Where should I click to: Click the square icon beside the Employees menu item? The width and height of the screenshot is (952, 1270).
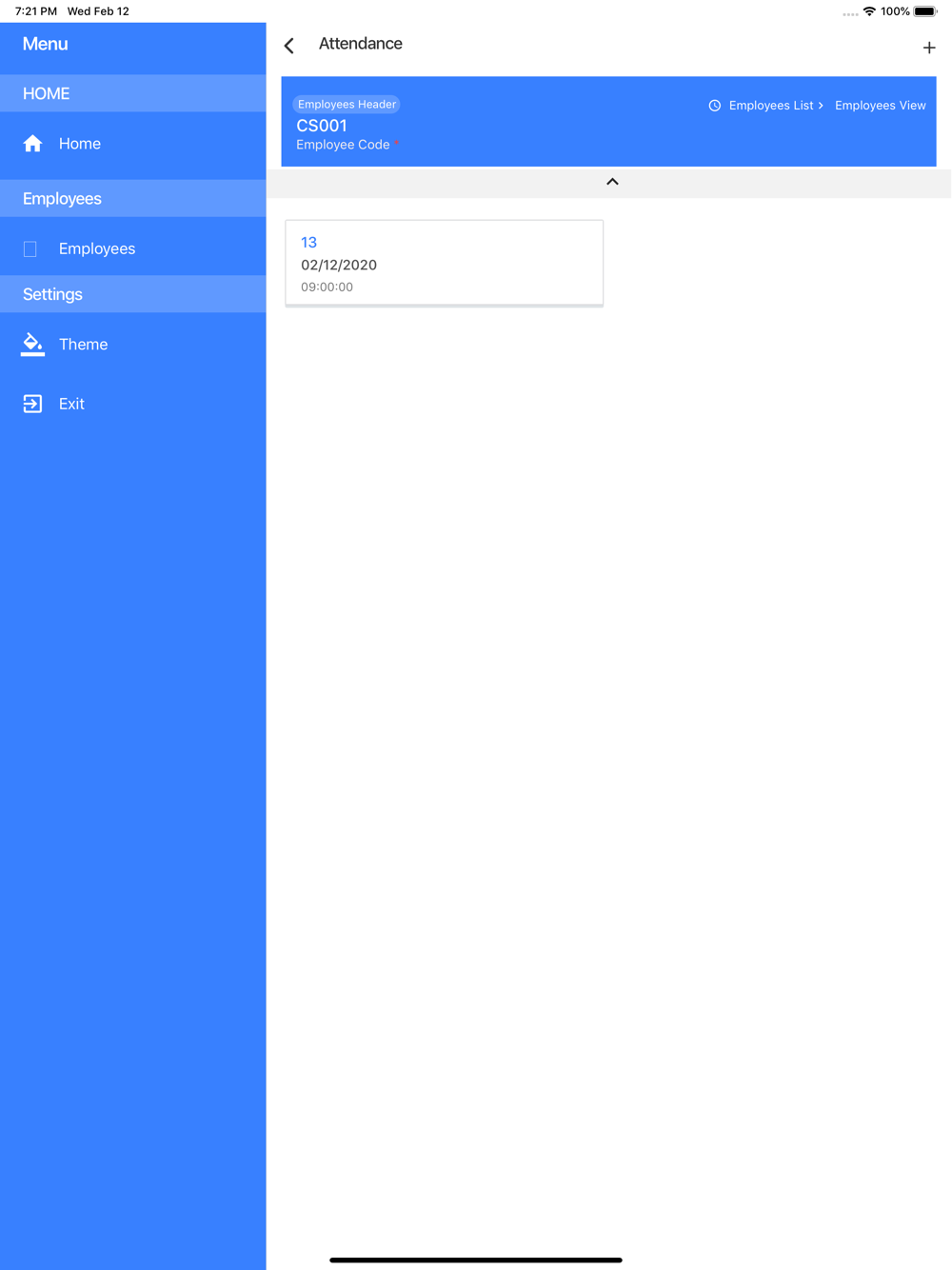[x=30, y=248]
